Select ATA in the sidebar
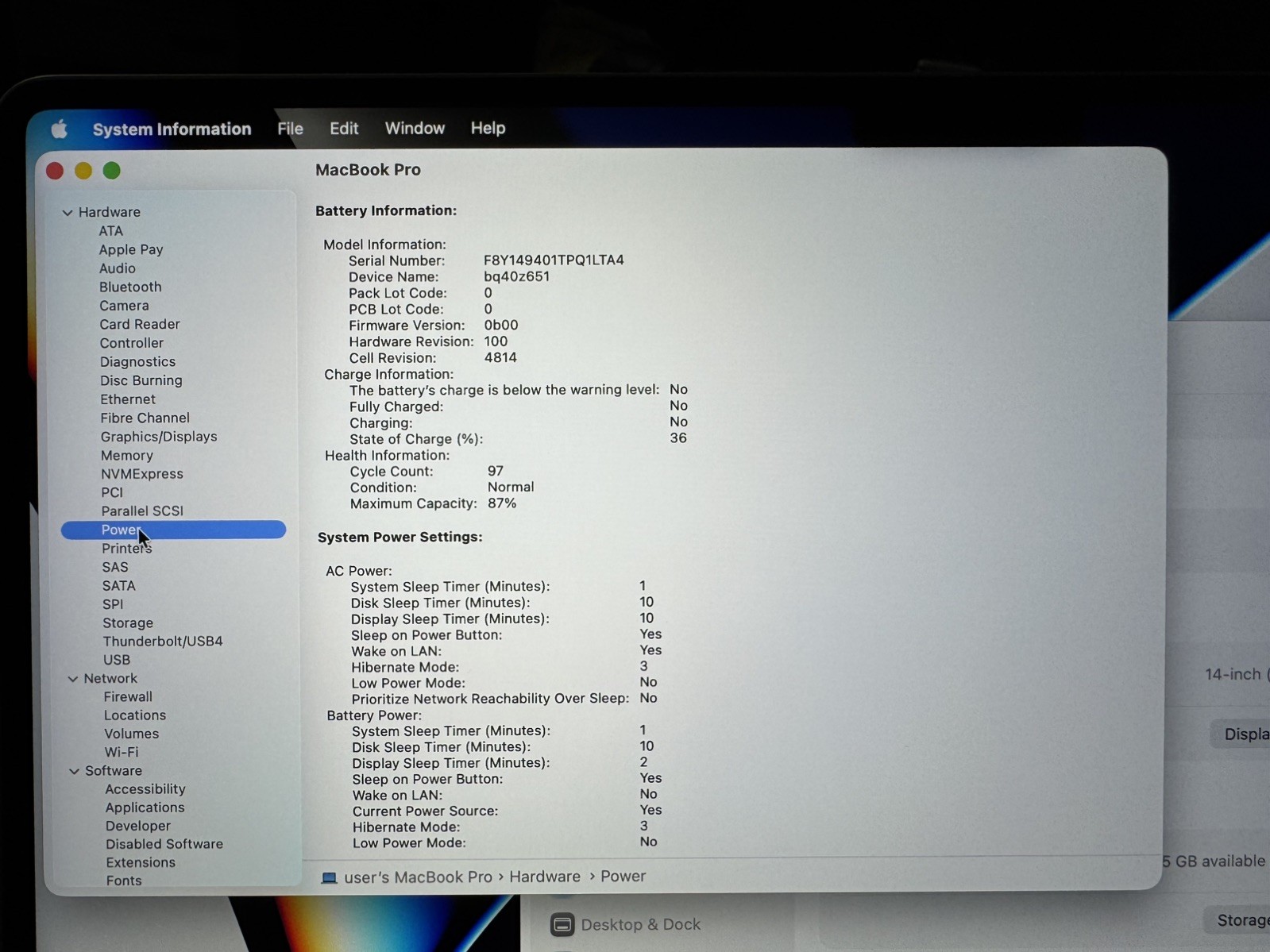Image resolution: width=1270 pixels, height=952 pixels. [111, 231]
